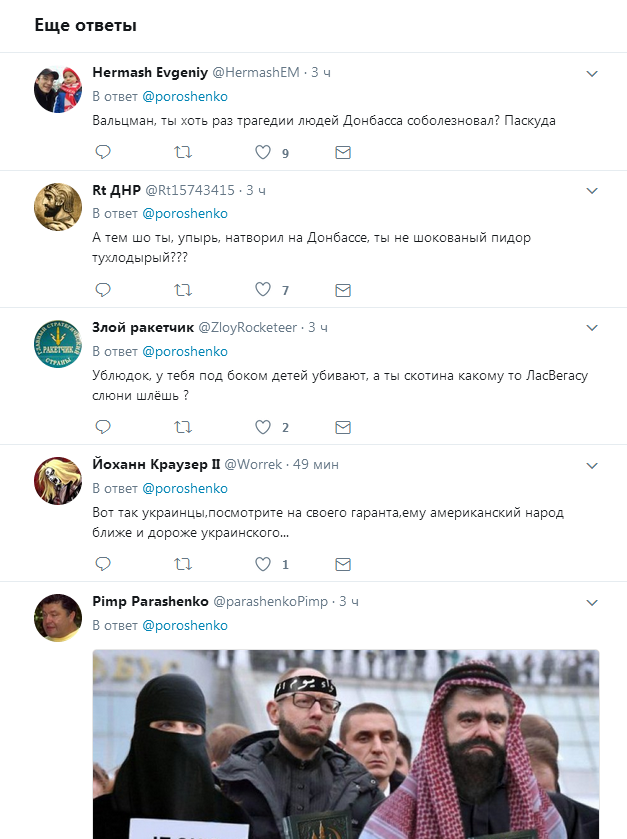Open @poroshenko mention in Hermash Evgeniy's reply
The image size is (627, 839).
(x=185, y=97)
